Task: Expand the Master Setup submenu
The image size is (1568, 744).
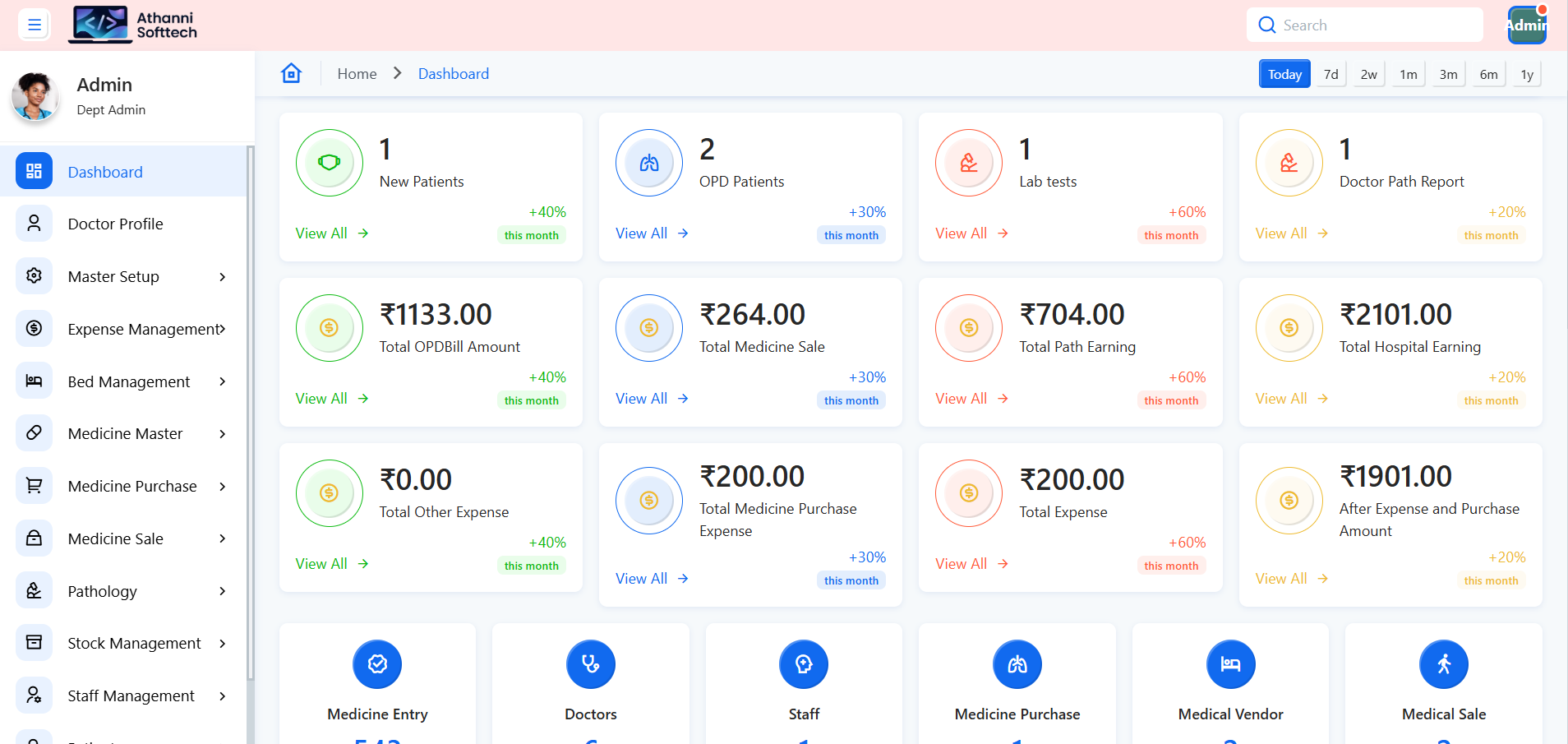Action: click(222, 276)
